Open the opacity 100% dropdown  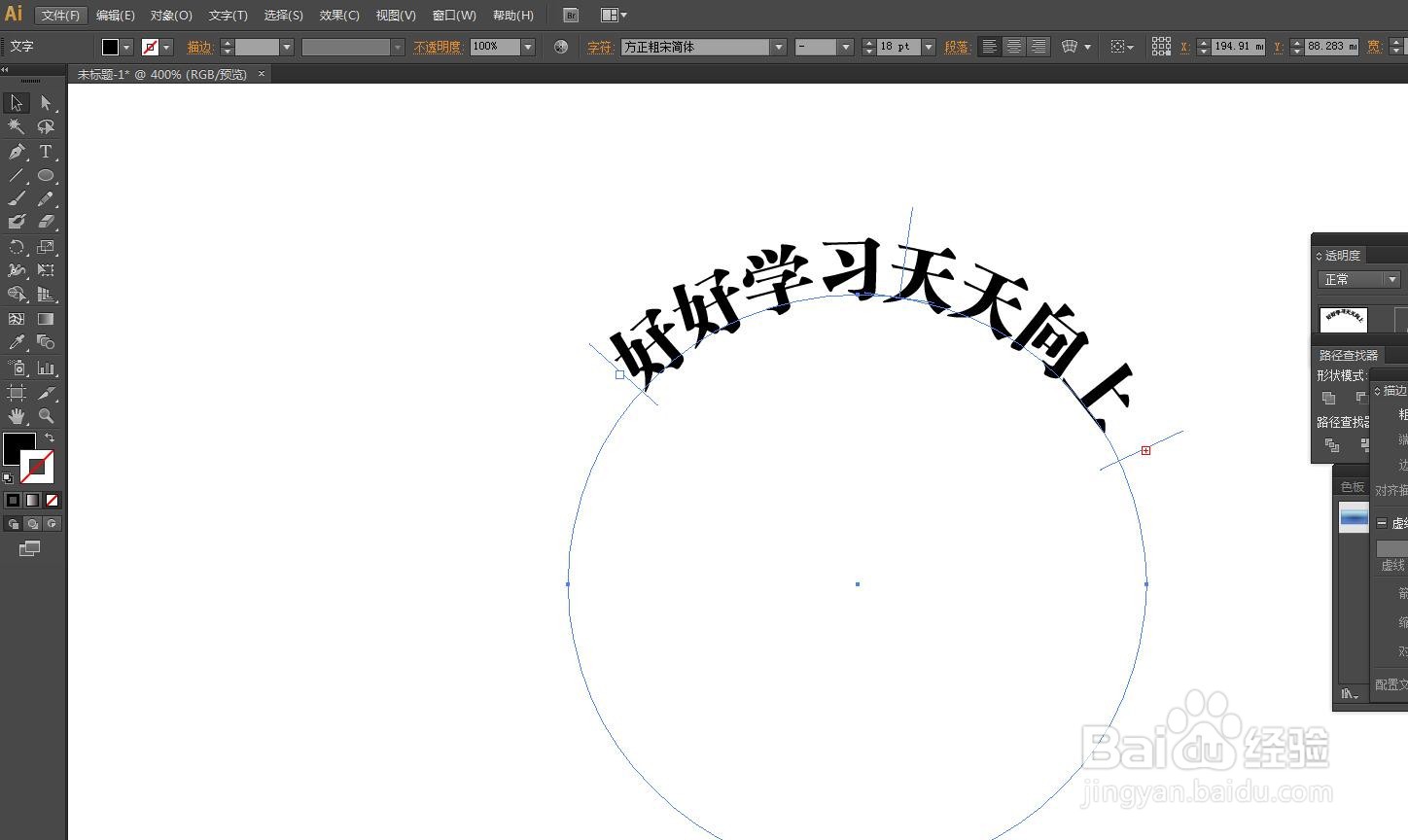pos(528,47)
